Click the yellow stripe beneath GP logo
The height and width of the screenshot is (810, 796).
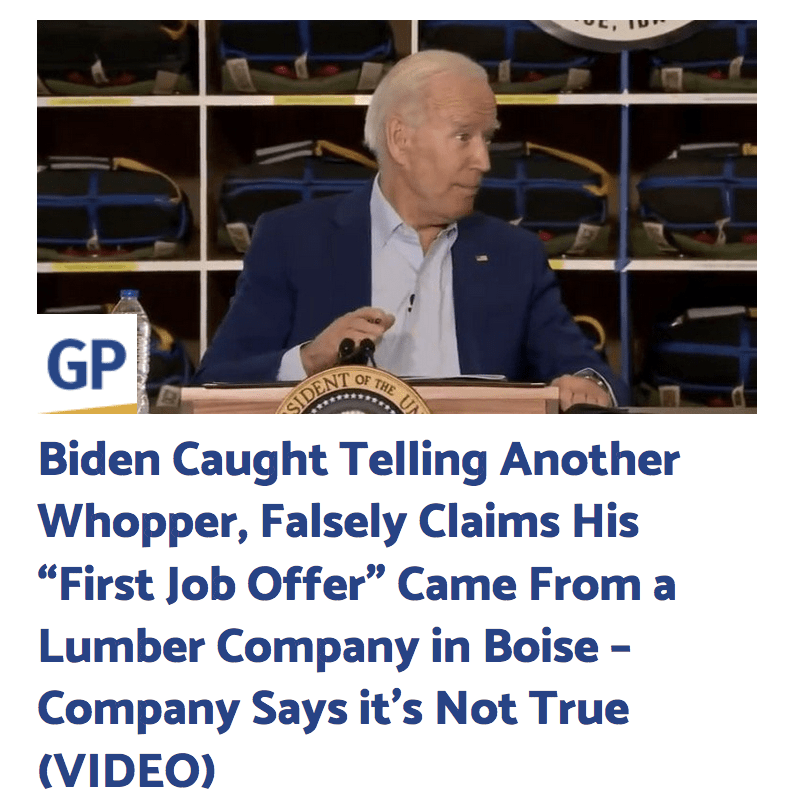(89, 409)
